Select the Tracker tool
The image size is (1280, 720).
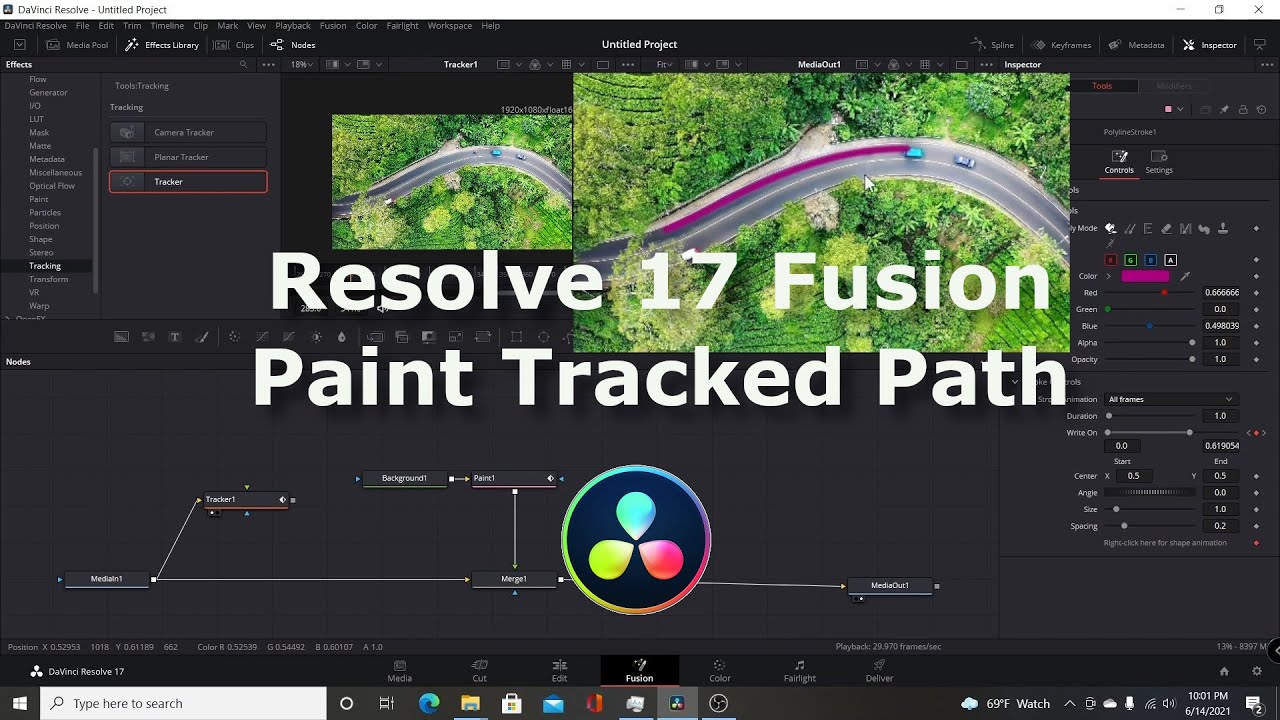click(x=188, y=182)
